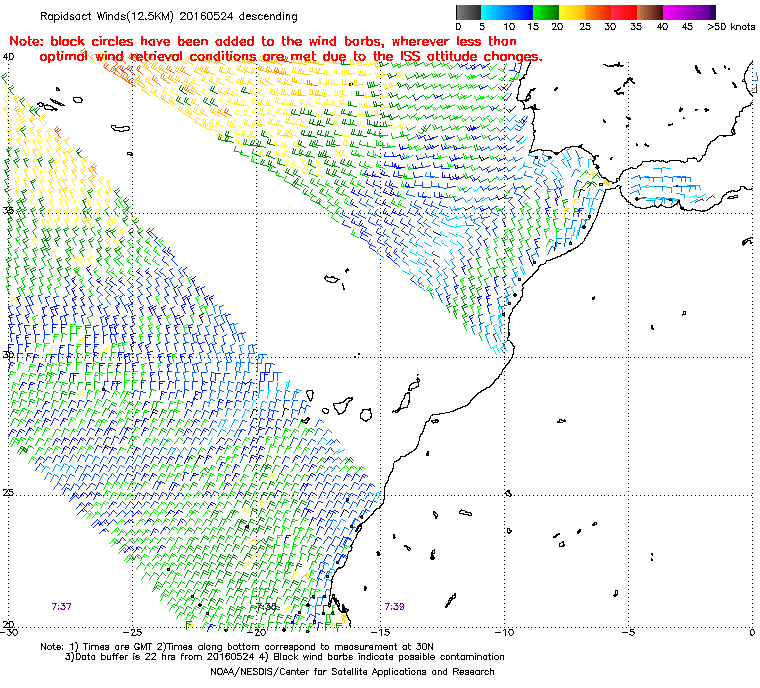Click the legend label '40'

pos(662,27)
